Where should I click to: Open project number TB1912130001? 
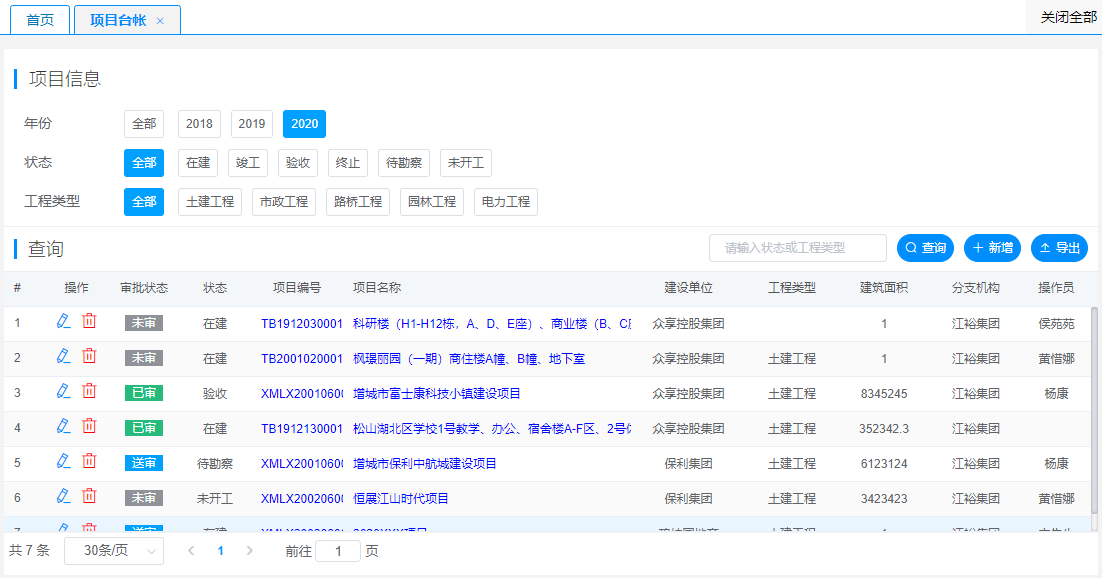pos(302,429)
